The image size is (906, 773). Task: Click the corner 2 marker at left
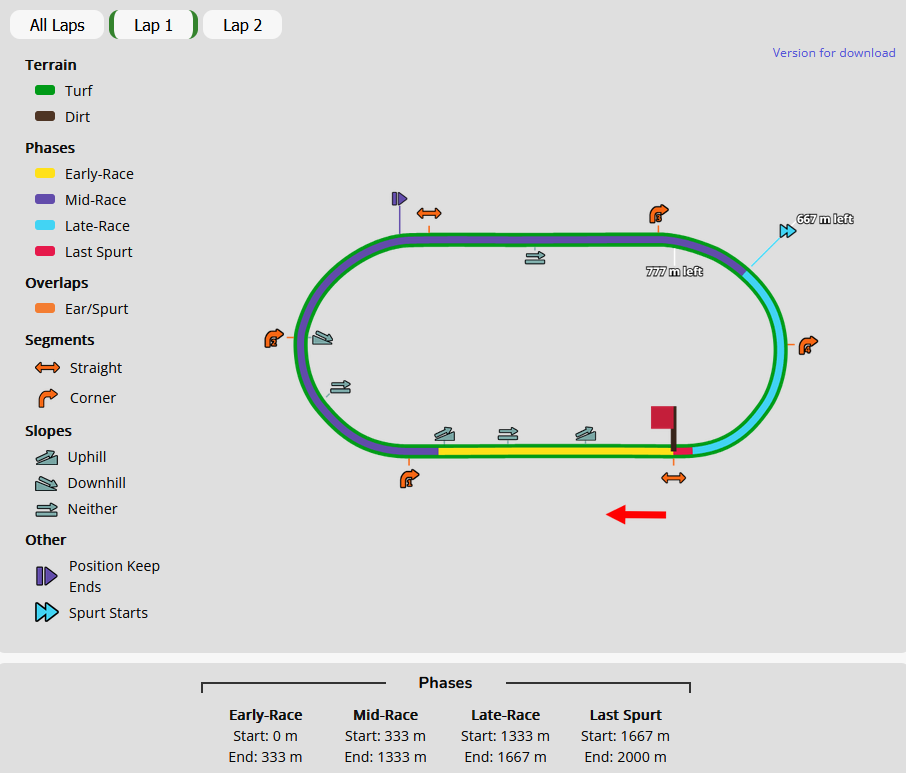[x=274, y=338]
